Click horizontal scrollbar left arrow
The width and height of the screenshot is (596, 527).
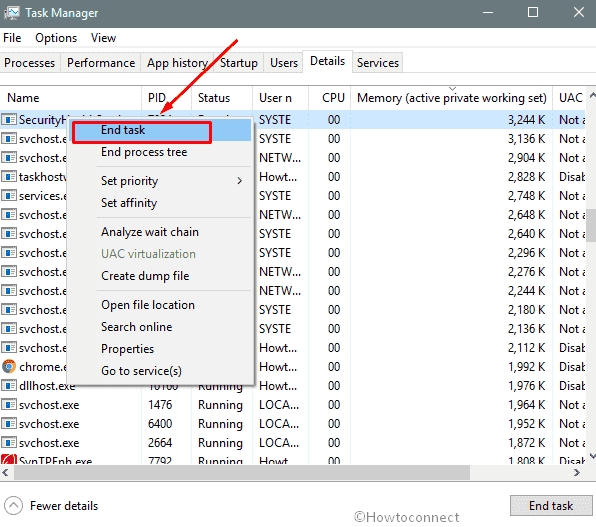(x=5, y=472)
